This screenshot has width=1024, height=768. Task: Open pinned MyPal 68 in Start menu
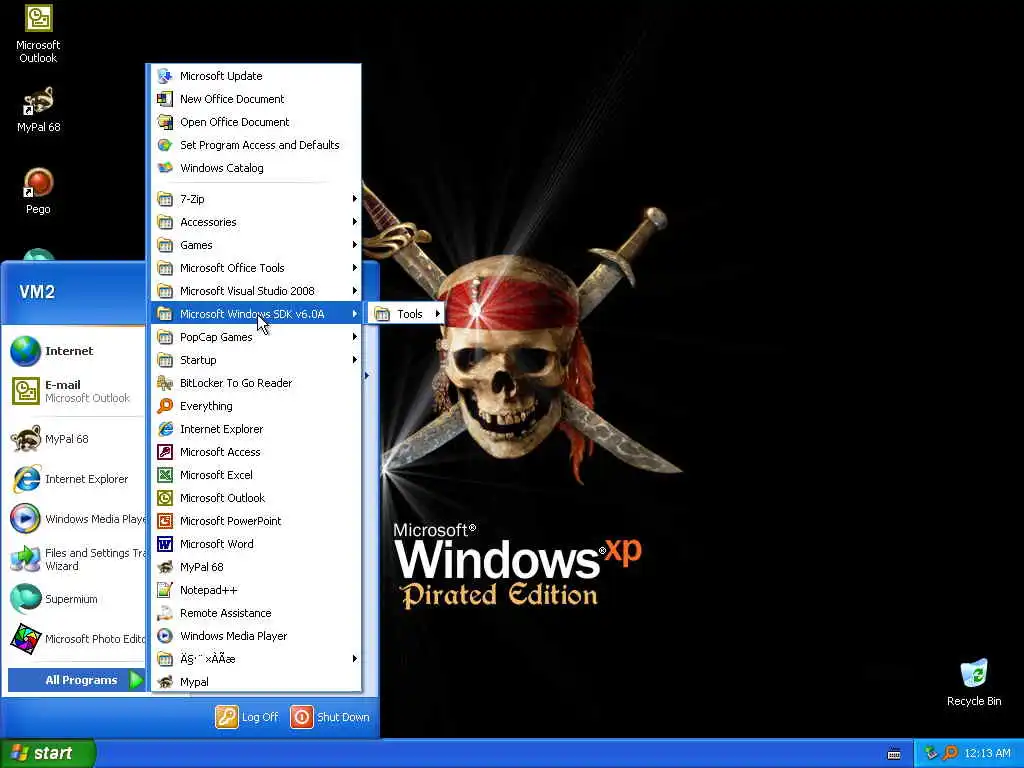click(76, 439)
